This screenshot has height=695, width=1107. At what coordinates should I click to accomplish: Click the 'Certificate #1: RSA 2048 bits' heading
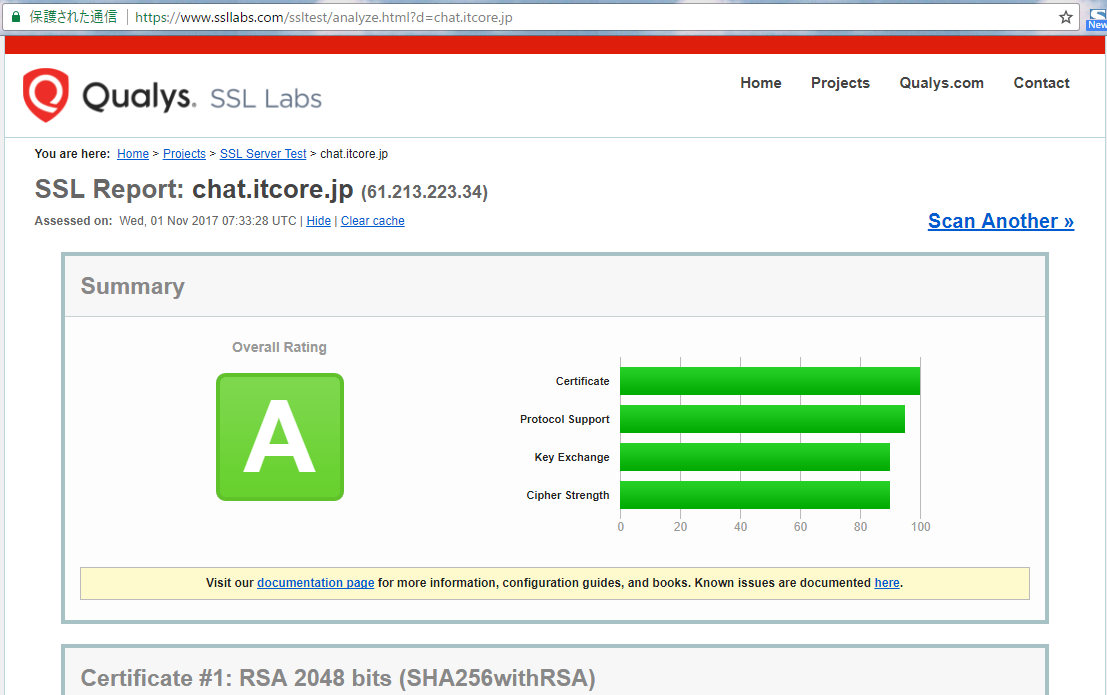338,678
